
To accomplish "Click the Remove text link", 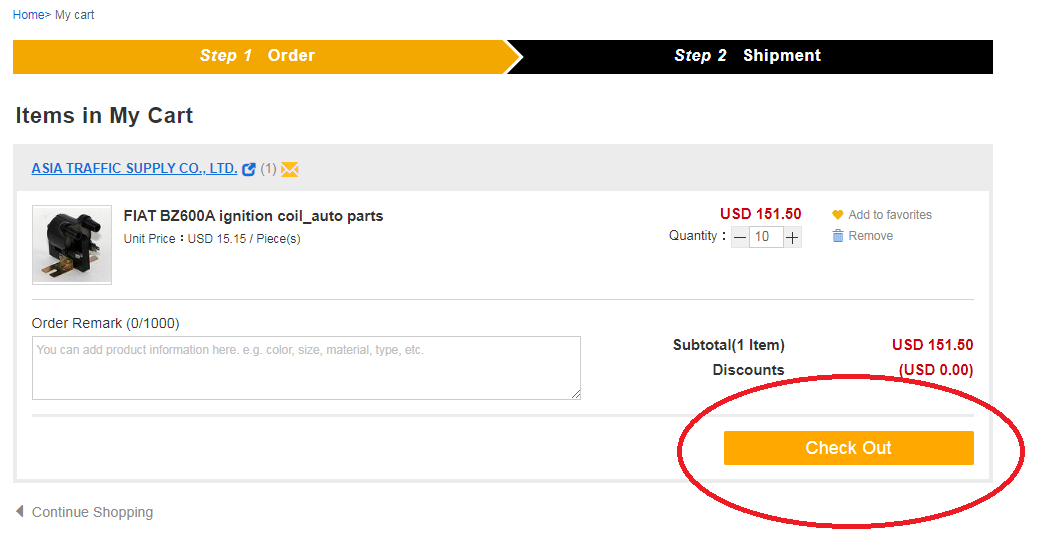I will [870, 236].
